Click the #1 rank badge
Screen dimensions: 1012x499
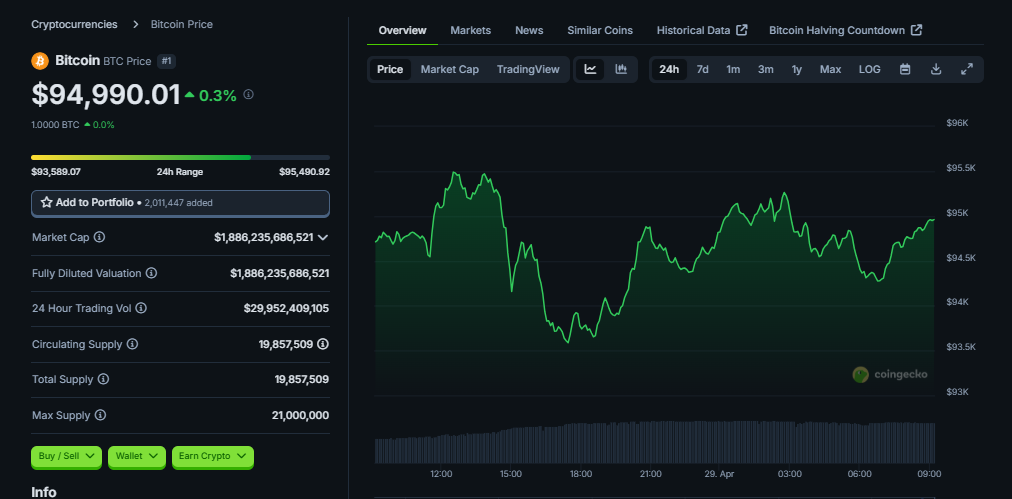pyautogui.click(x=167, y=61)
